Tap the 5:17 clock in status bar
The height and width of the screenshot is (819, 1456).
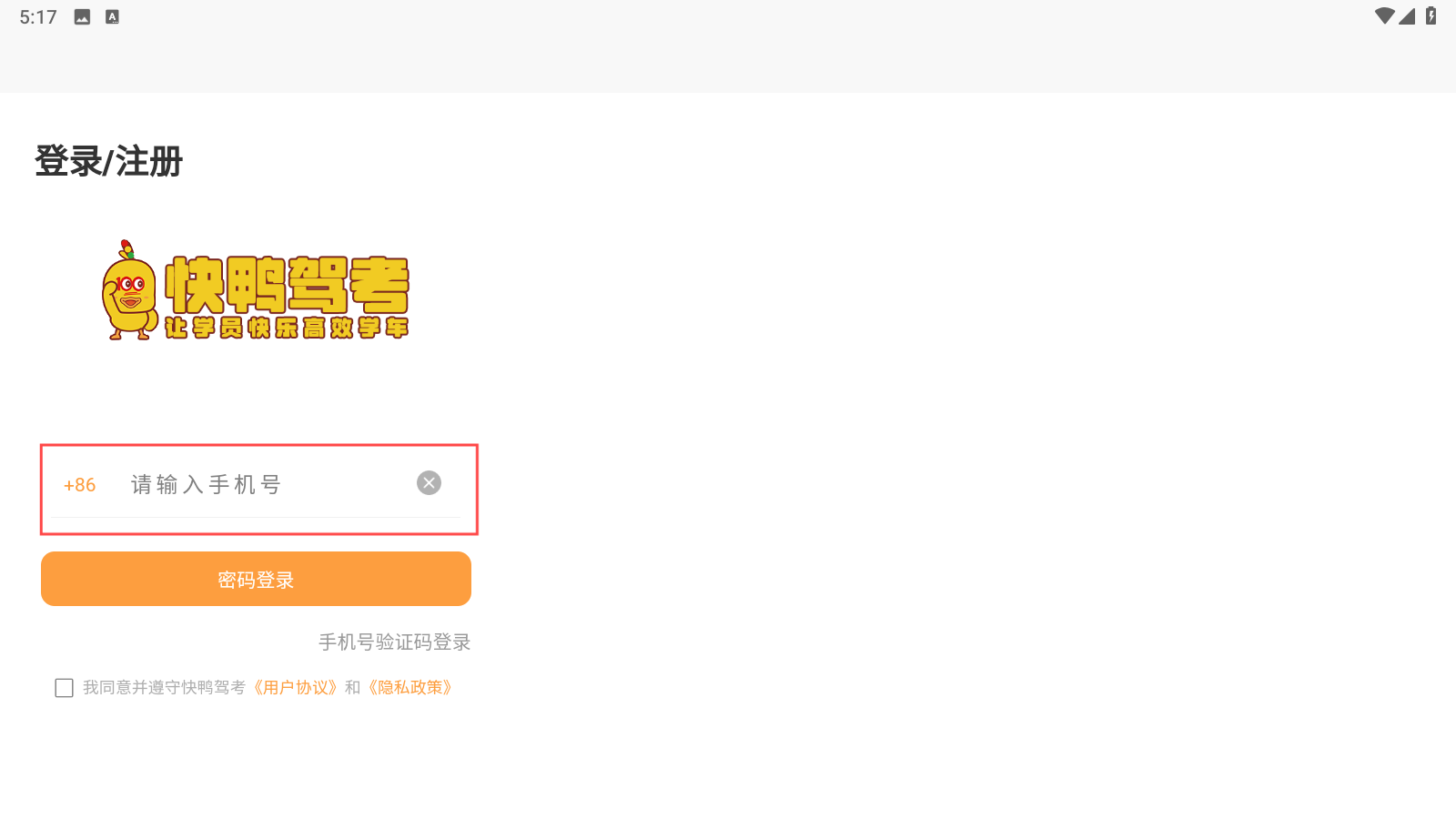38,17
